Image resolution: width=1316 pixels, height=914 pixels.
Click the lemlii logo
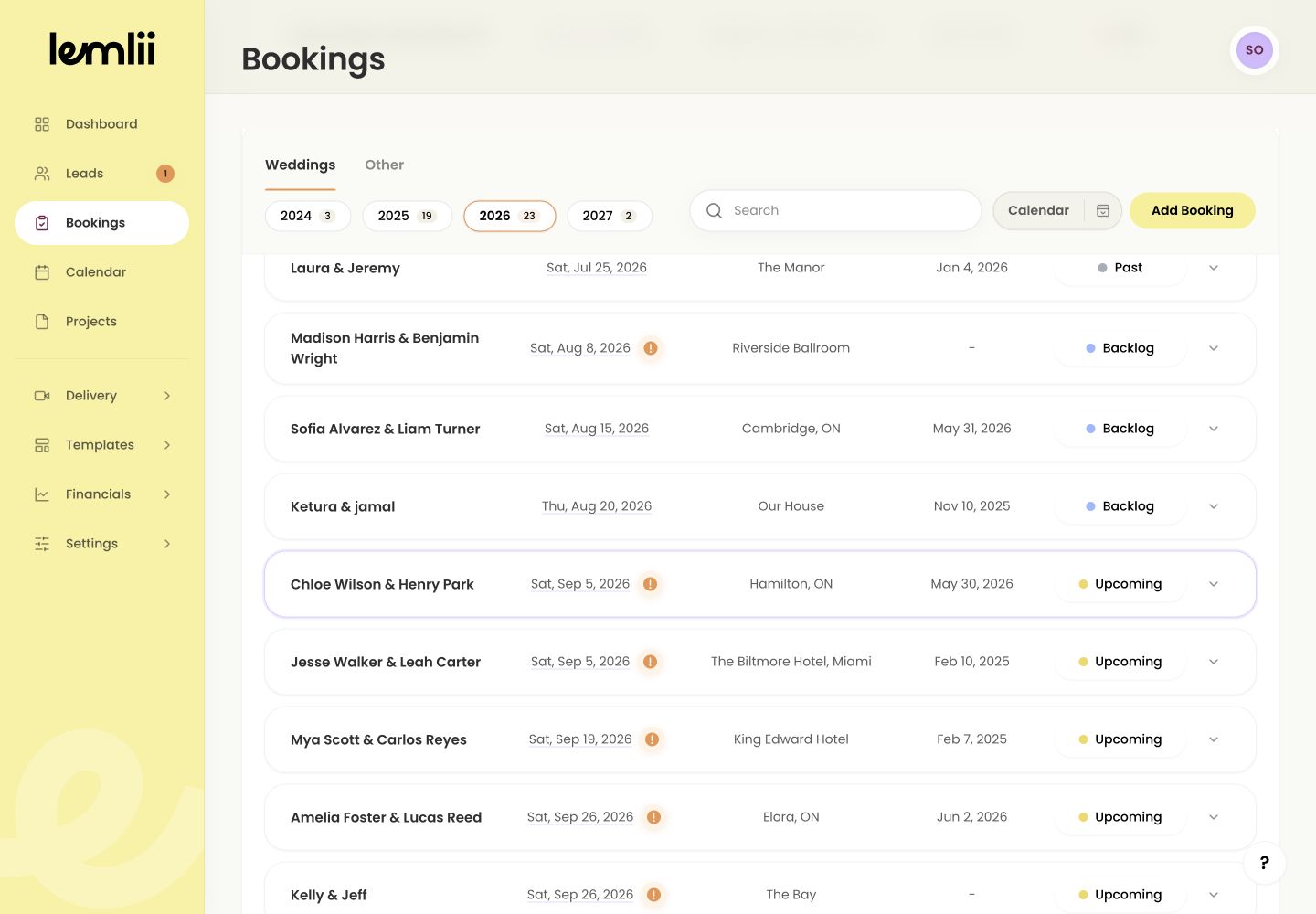101,49
